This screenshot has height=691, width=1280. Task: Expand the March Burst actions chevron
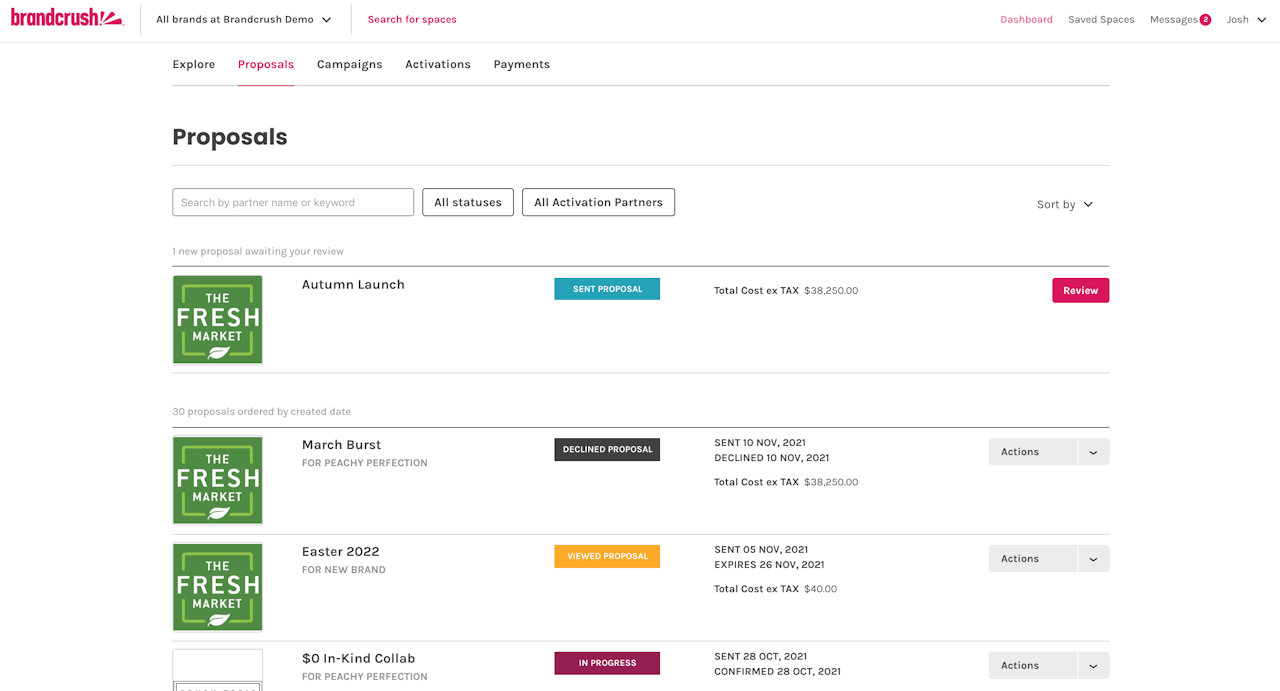1093,452
